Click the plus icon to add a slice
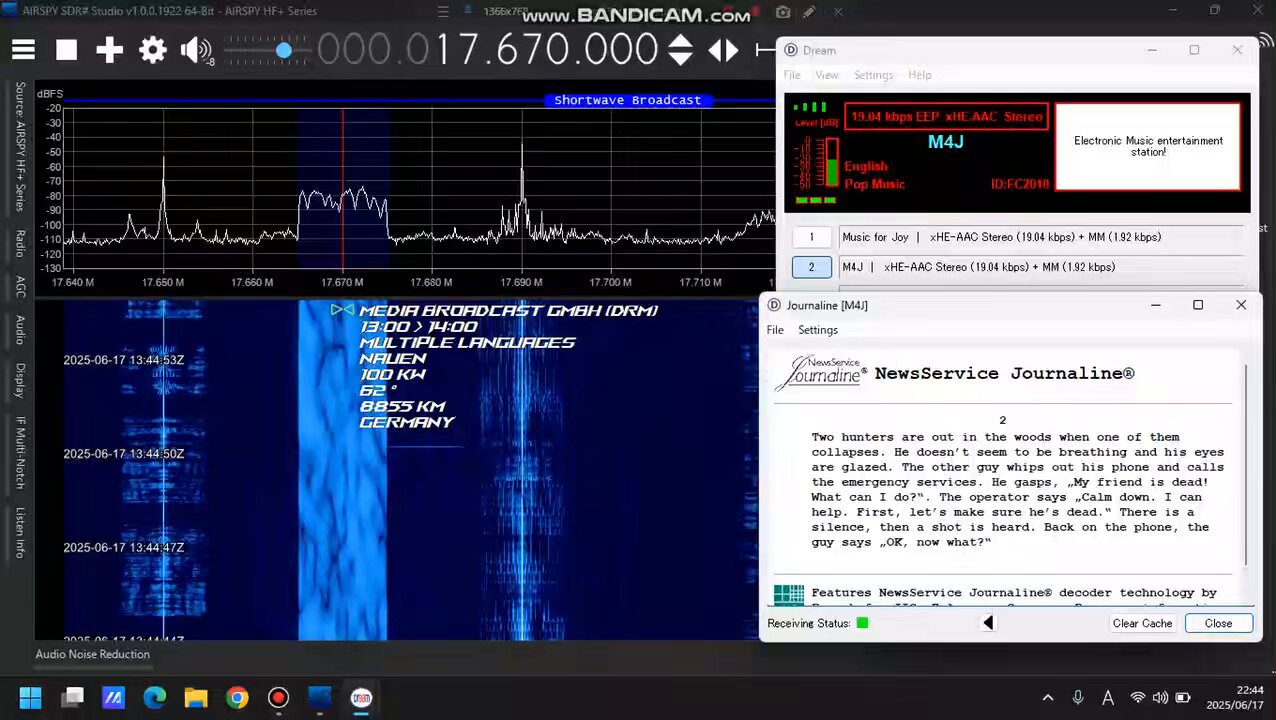This screenshot has width=1276, height=720. coord(109,50)
